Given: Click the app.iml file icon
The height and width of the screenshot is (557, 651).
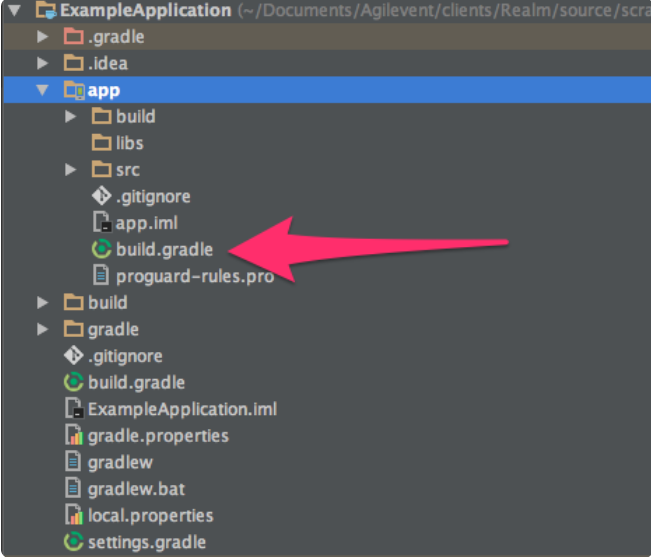Looking at the screenshot, I should tap(102, 222).
